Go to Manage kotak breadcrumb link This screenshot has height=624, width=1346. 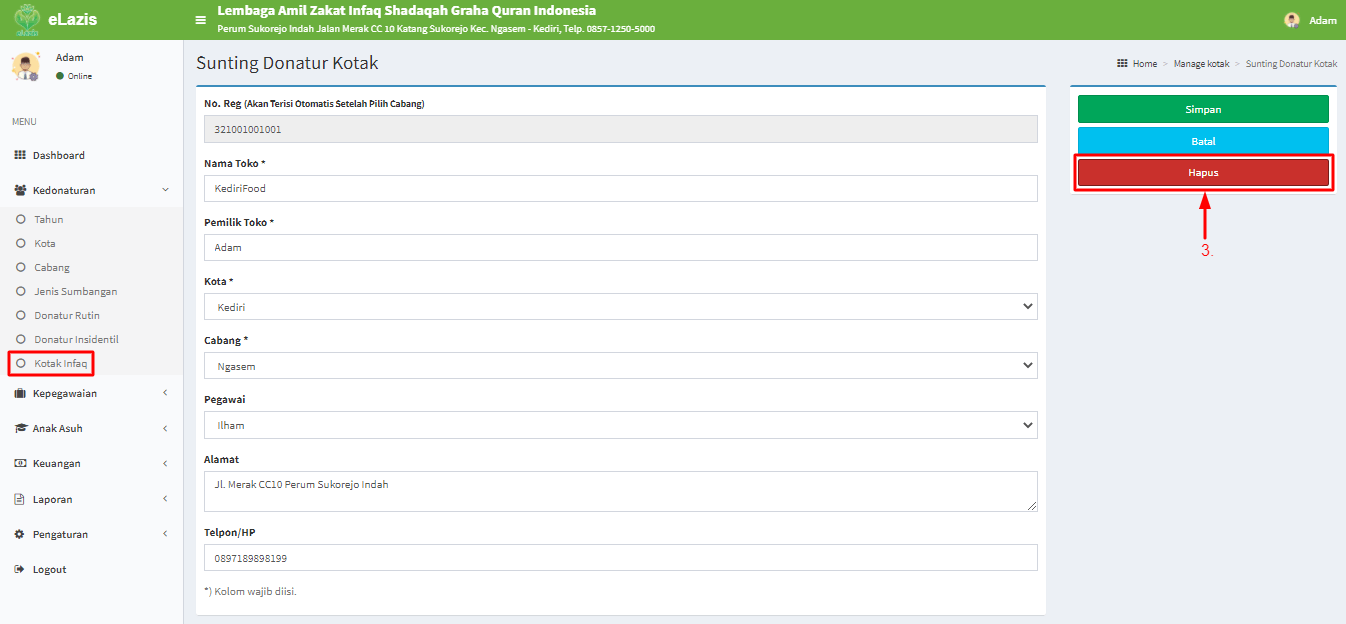[1201, 63]
